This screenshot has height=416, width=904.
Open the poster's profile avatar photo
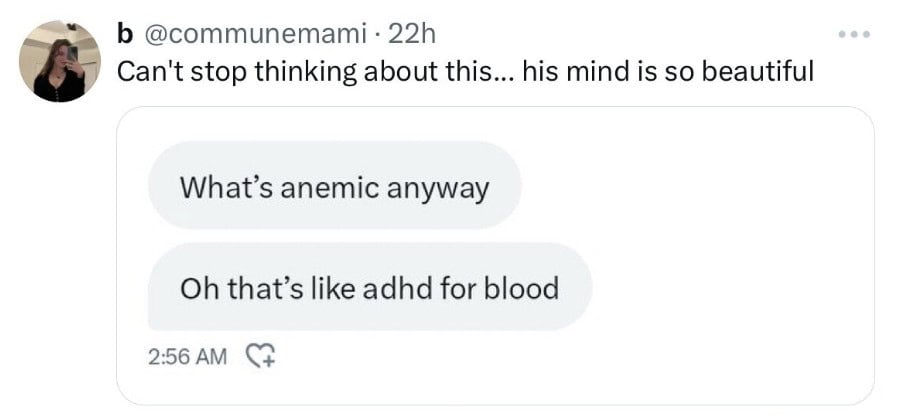tap(60, 62)
